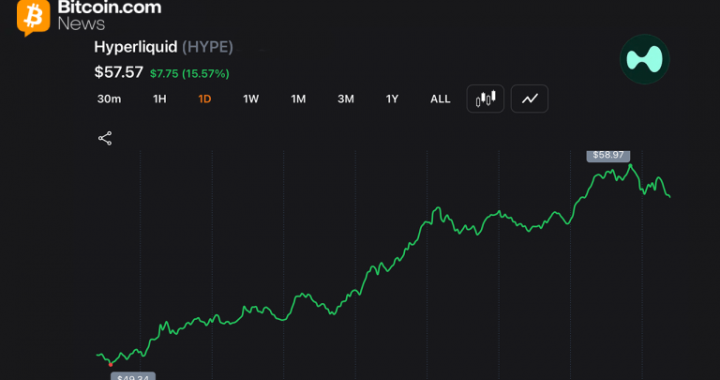Click the Hyperliquid (HYPE) heading
Viewport: 720px width, 380px height.
[163, 47]
